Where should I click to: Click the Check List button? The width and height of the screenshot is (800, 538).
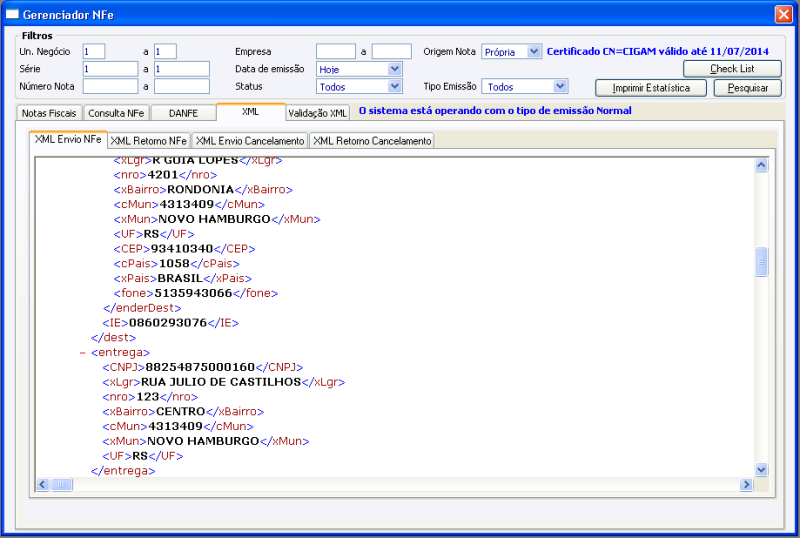(732, 68)
